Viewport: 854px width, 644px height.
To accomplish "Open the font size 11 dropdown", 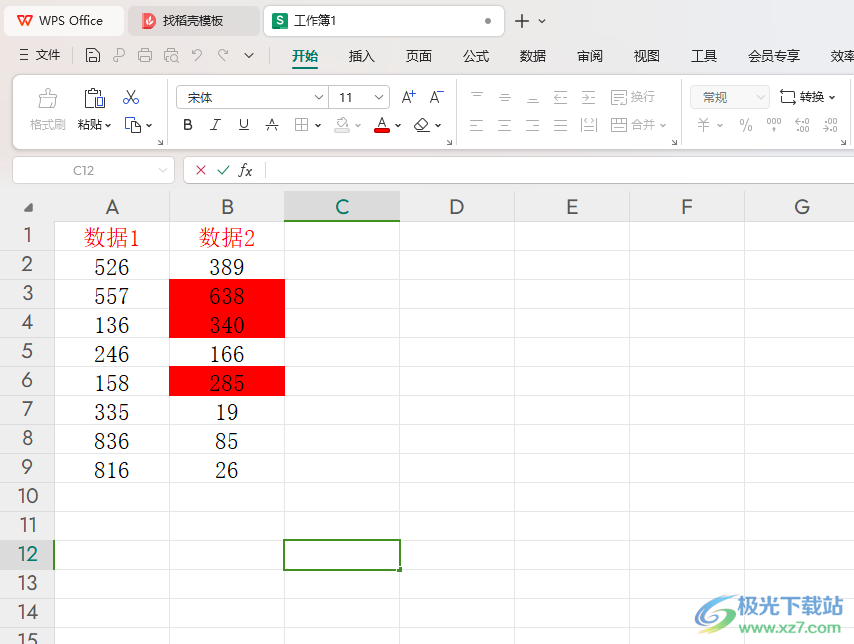I will 379,98.
